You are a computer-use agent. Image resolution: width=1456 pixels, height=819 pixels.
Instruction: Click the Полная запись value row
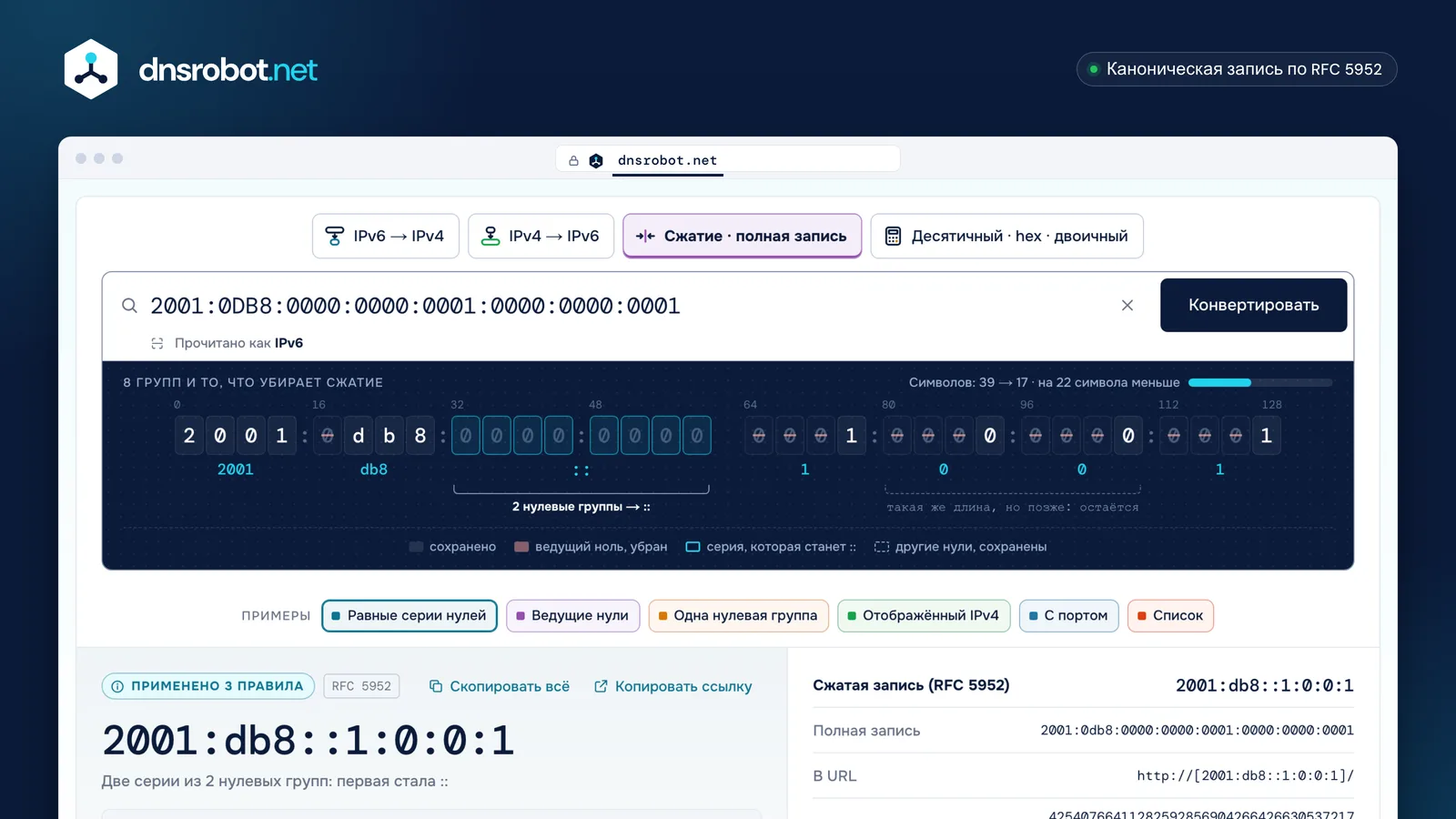click(1083, 731)
